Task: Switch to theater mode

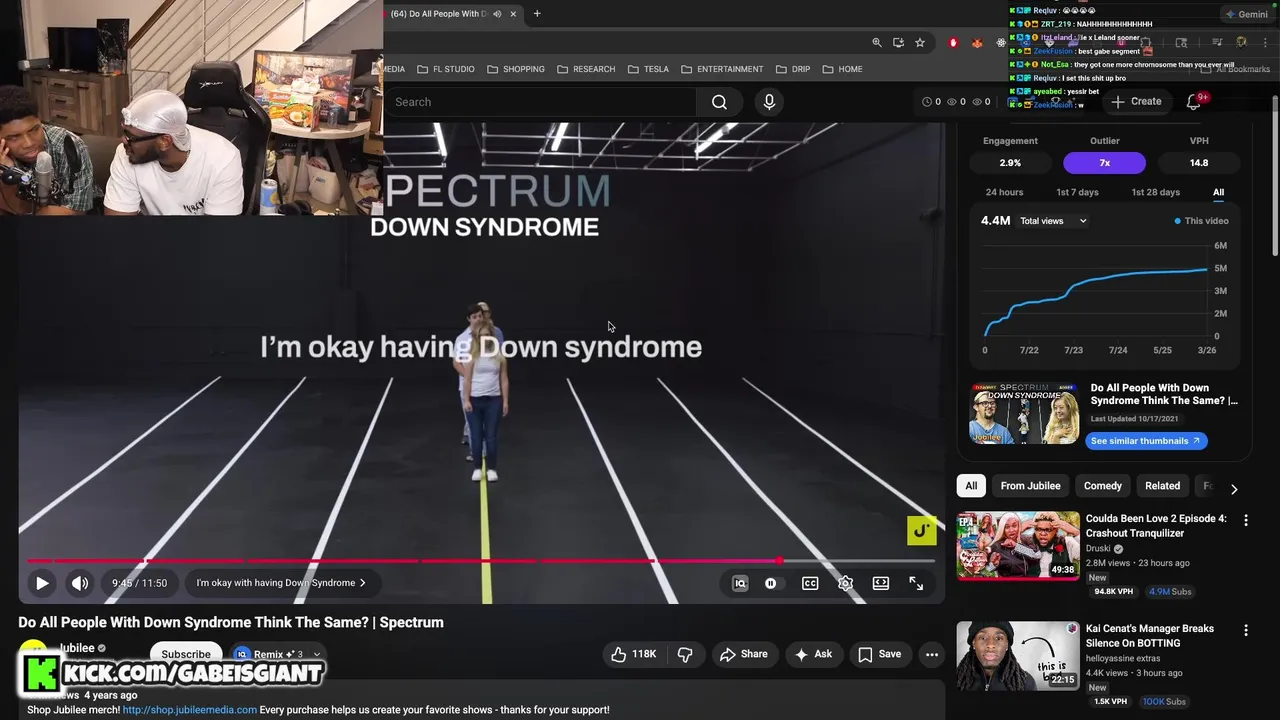Action: pyautogui.click(x=881, y=583)
